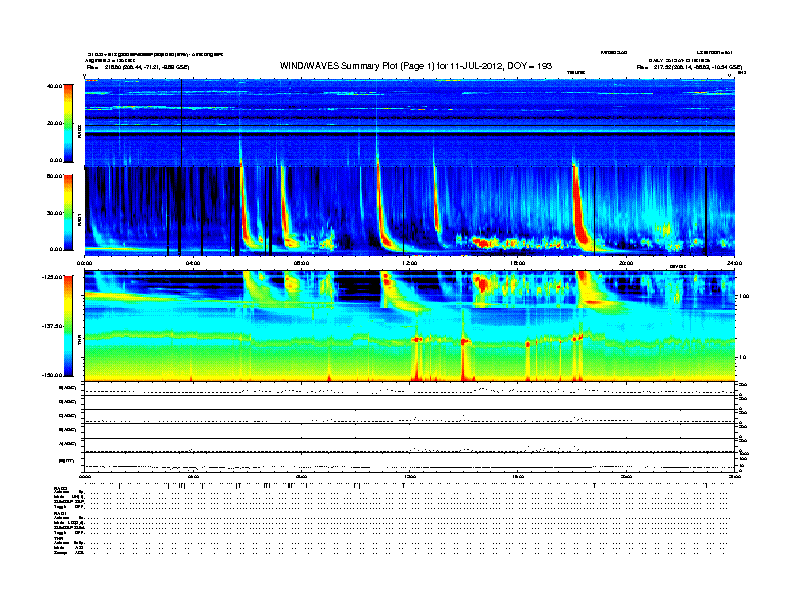Click the 12:00 tick below RAD1 spectrogram
The image size is (792, 612).
(410, 263)
